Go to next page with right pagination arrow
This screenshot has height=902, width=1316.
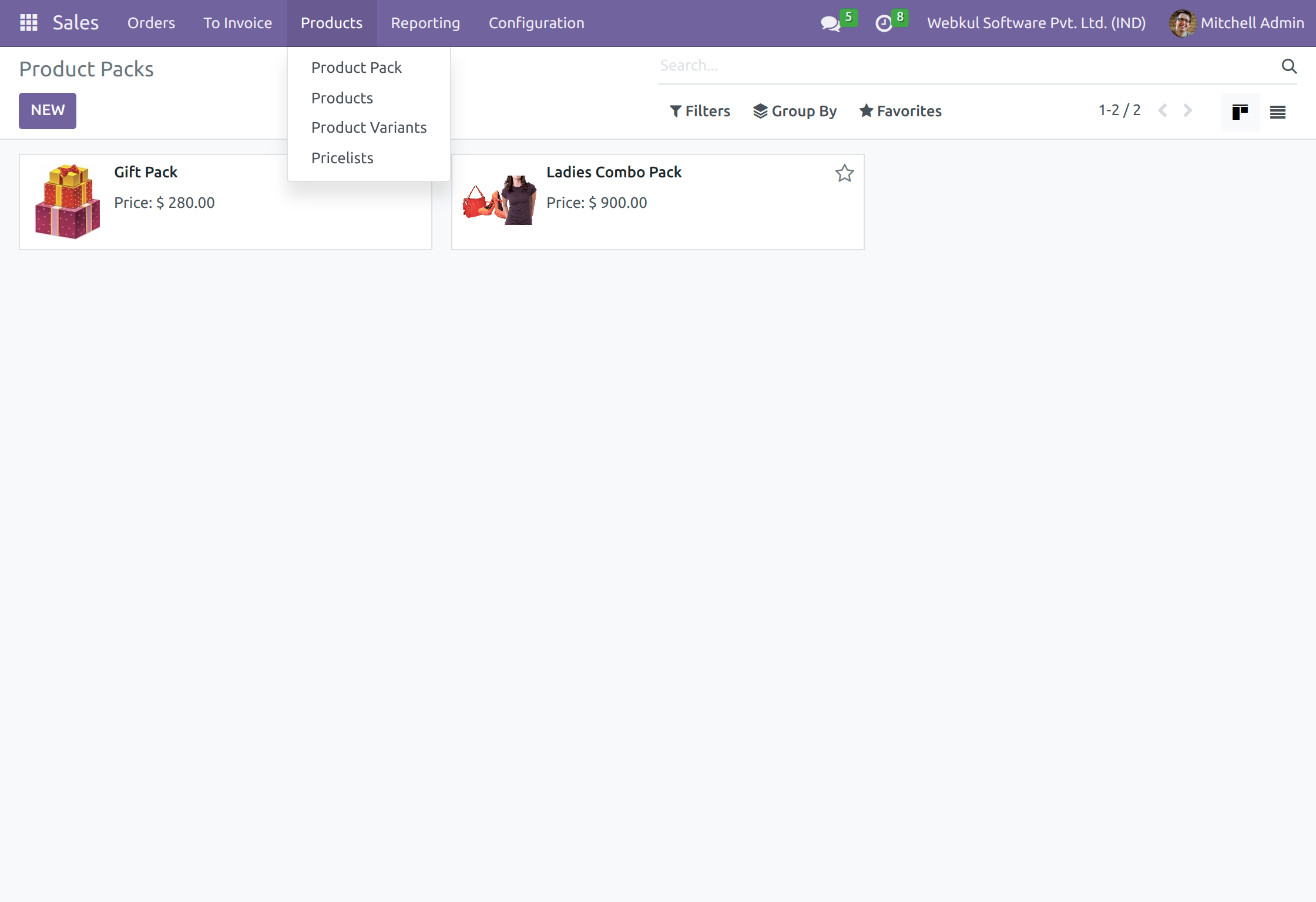click(x=1187, y=110)
